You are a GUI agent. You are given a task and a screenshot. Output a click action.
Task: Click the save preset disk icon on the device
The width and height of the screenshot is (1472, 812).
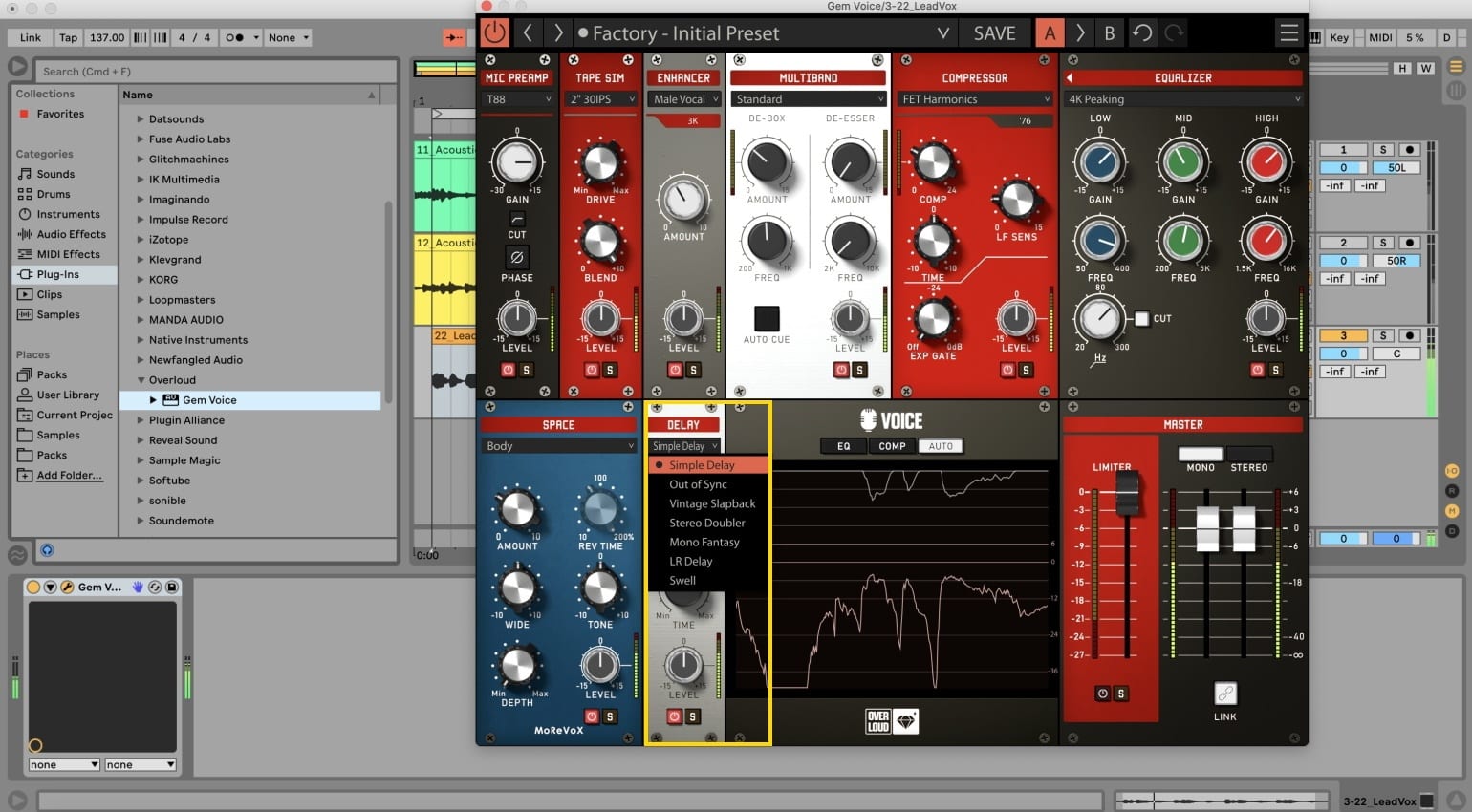(172, 587)
